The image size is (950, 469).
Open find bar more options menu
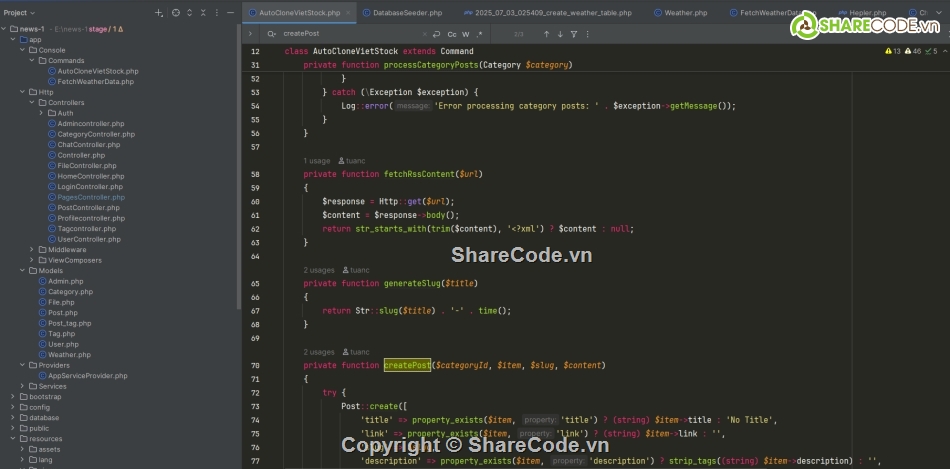point(587,35)
